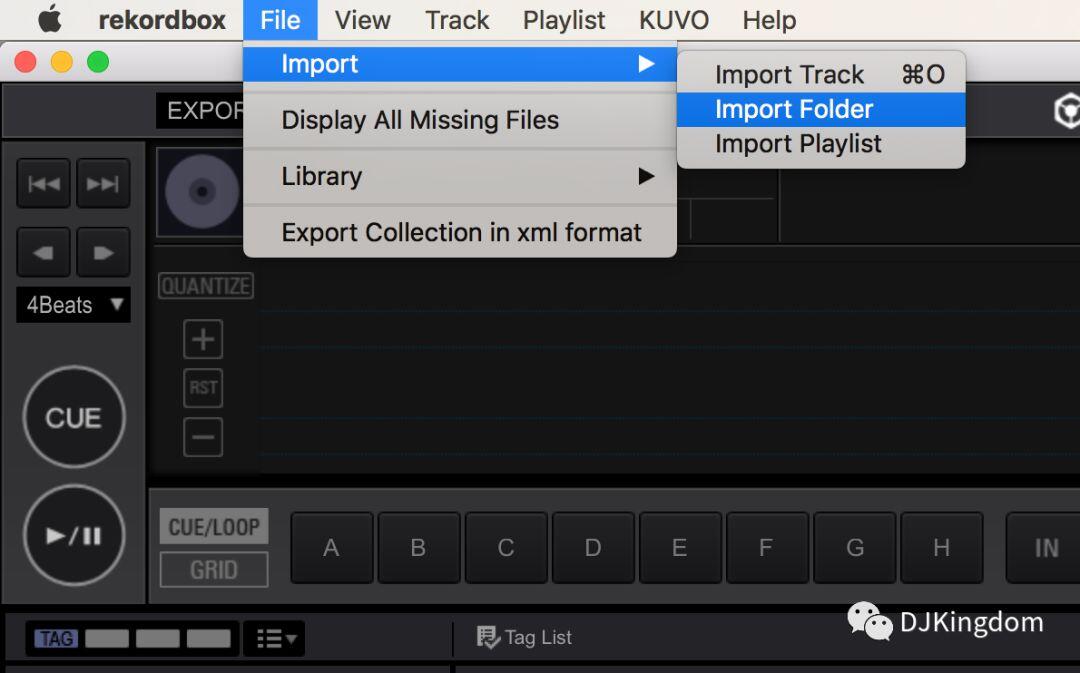Click the search backward arrow button

pos(43,252)
